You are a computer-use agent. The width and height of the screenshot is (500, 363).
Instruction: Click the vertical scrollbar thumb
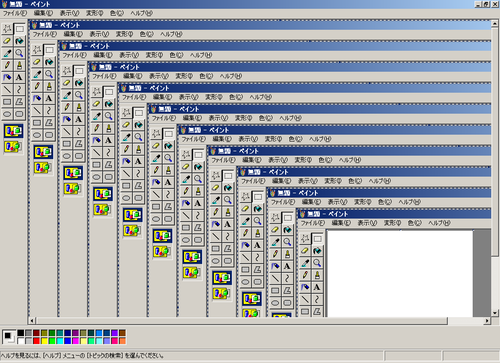click(495, 141)
